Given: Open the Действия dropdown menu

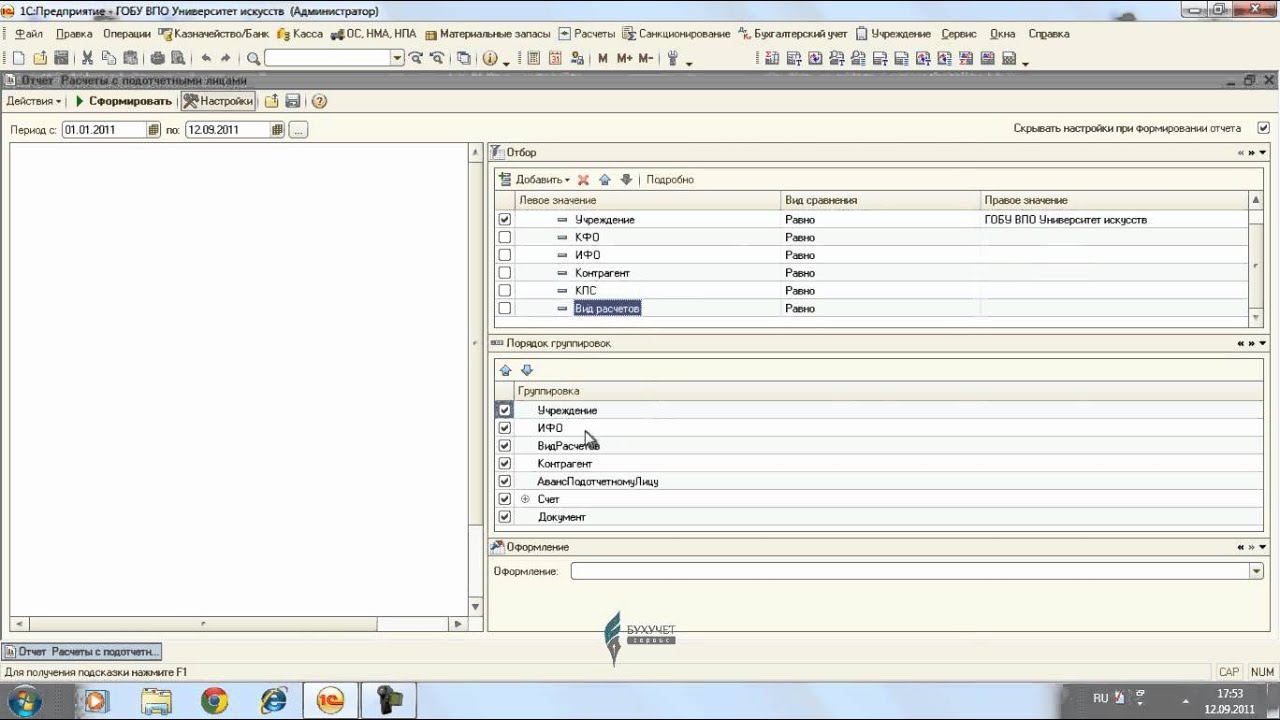Looking at the screenshot, I should (x=33, y=101).
